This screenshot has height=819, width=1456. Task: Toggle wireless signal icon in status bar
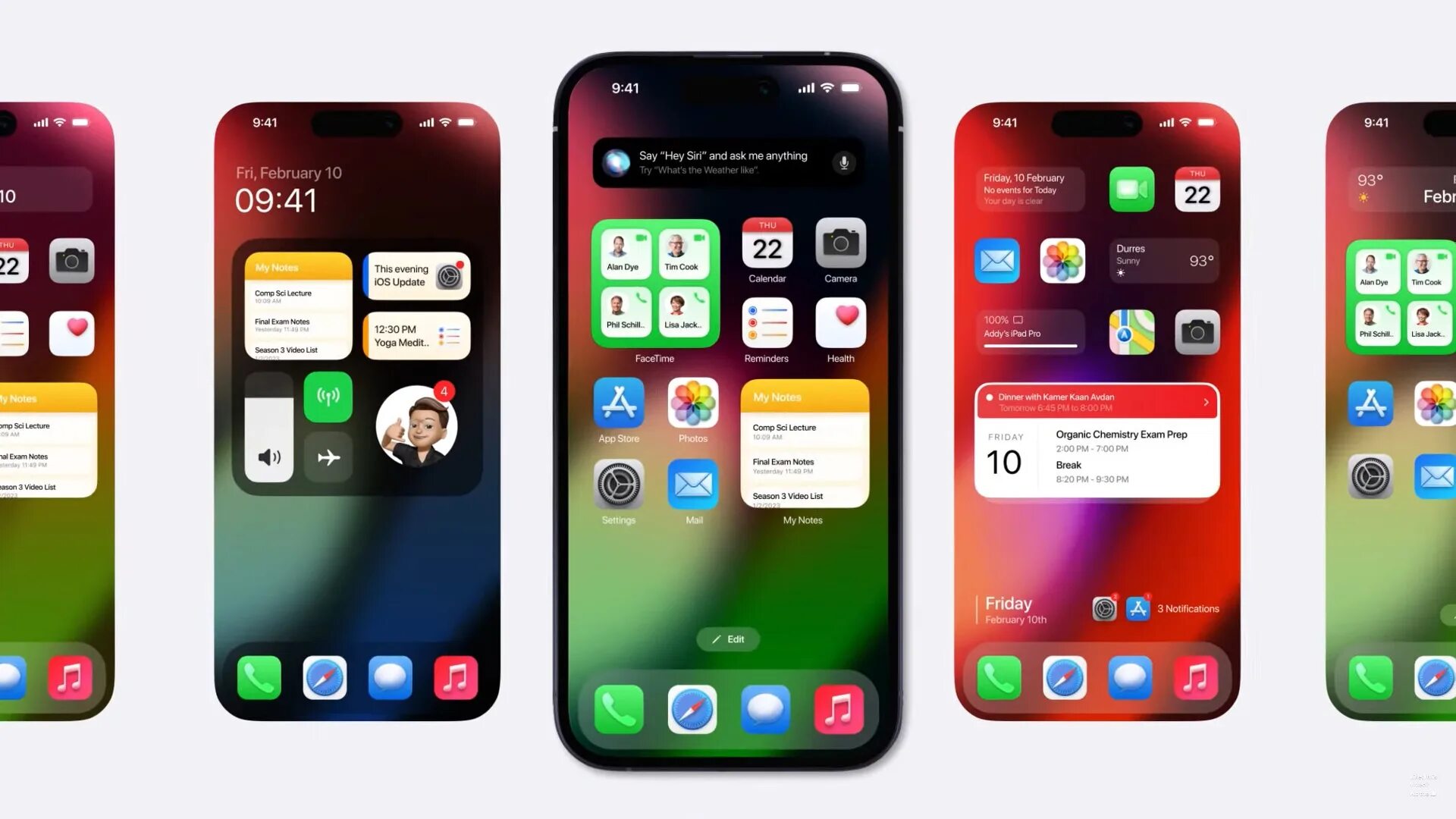[x=826, y=88]
